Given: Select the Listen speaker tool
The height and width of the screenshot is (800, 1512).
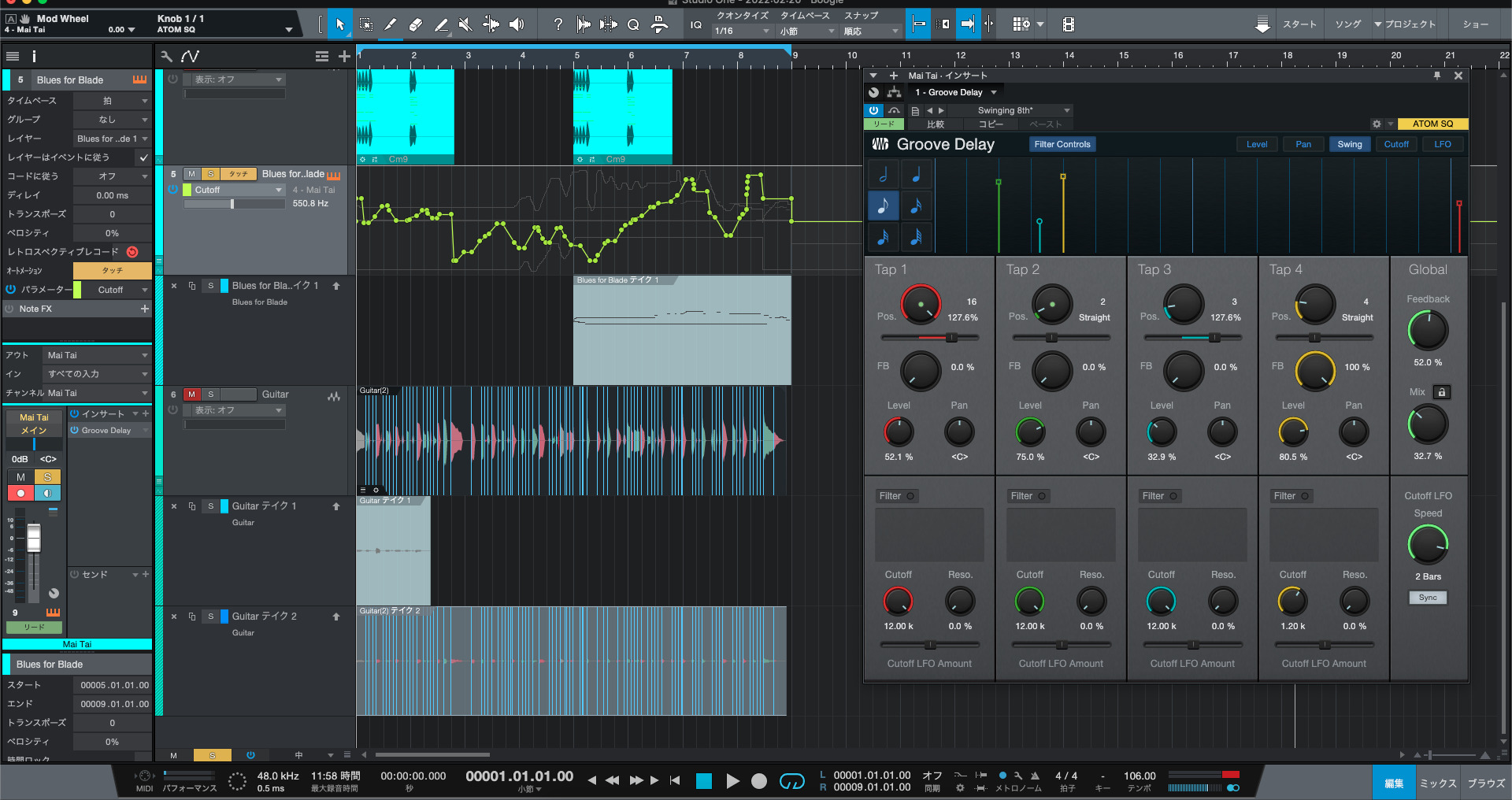Looking at the screenshot, I should click(517, 25).
